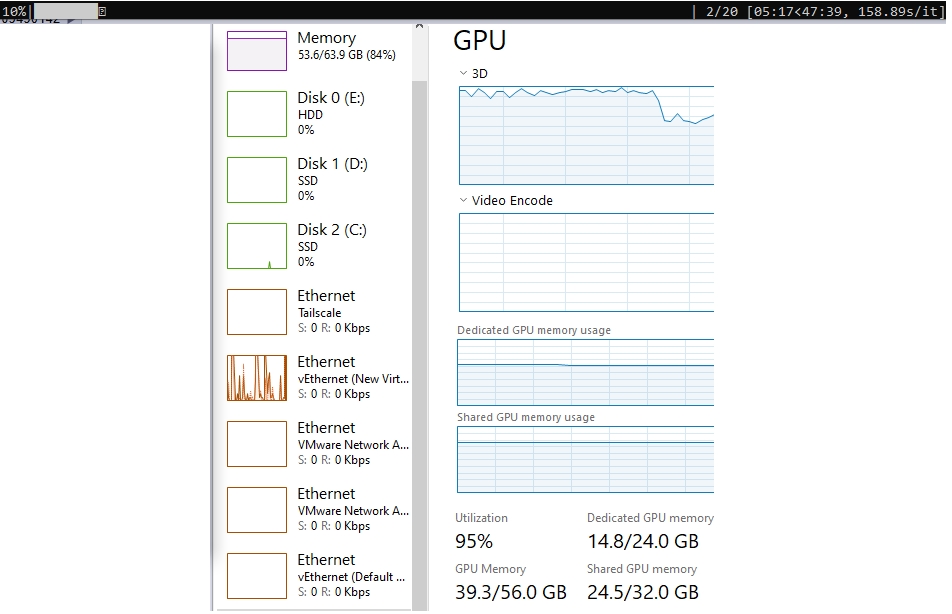Click the Disk 2 (C:) label text
The width and height of the screenshot is (952, 614).
coord(332,230)
